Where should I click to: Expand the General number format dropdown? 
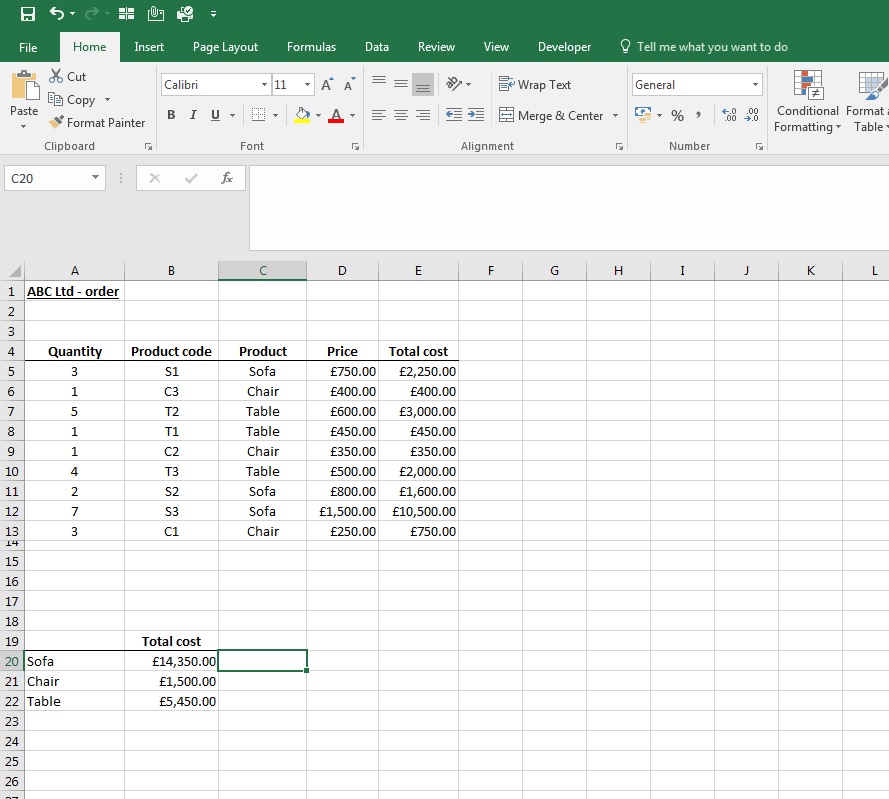tap(755, 84)
